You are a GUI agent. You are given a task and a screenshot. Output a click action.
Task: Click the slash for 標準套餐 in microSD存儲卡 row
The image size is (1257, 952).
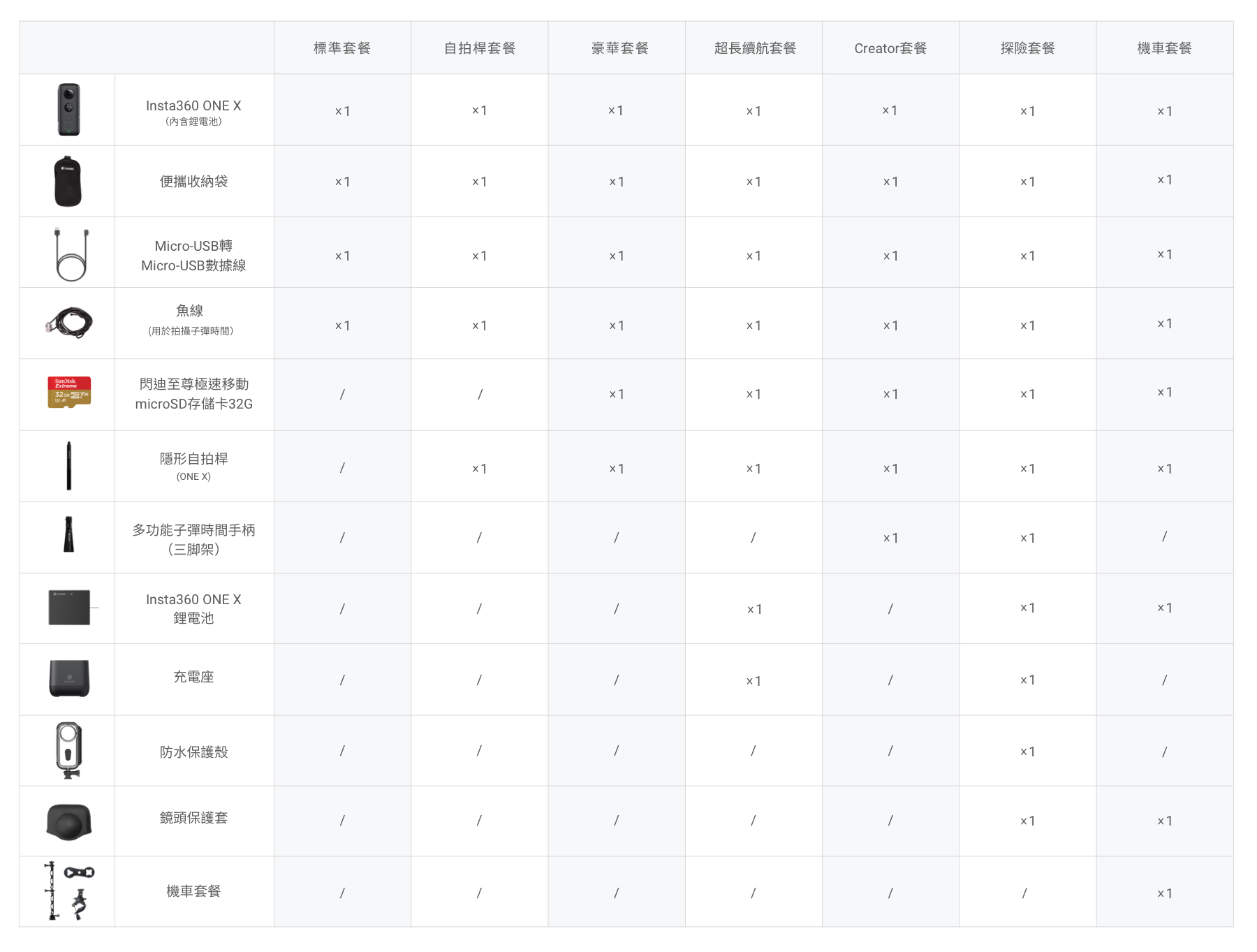tap(342, 395)
